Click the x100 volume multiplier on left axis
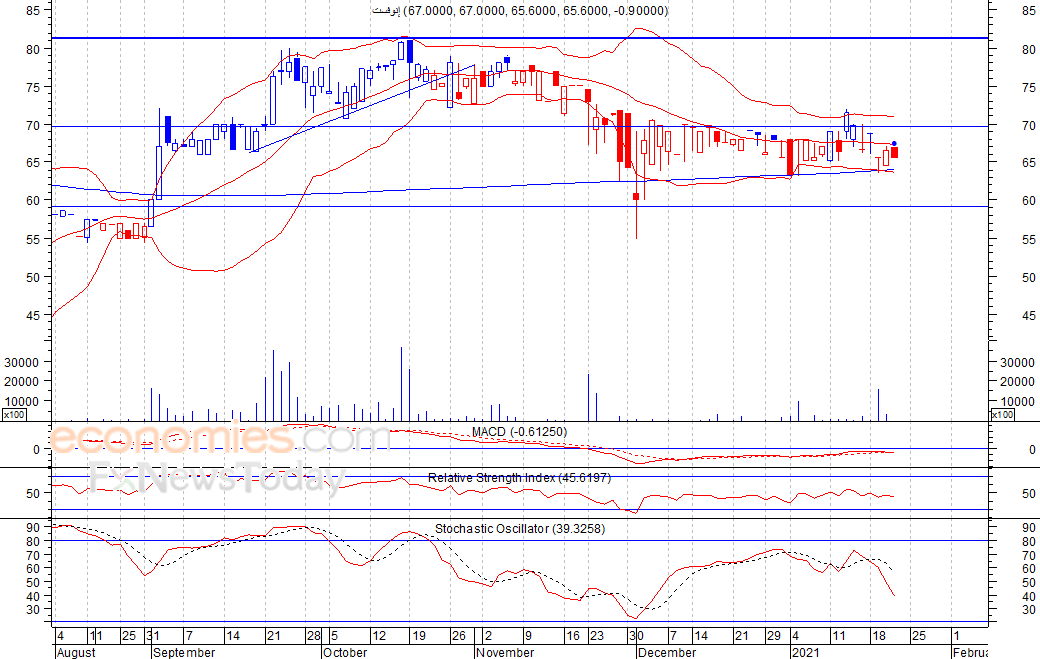 14,415
